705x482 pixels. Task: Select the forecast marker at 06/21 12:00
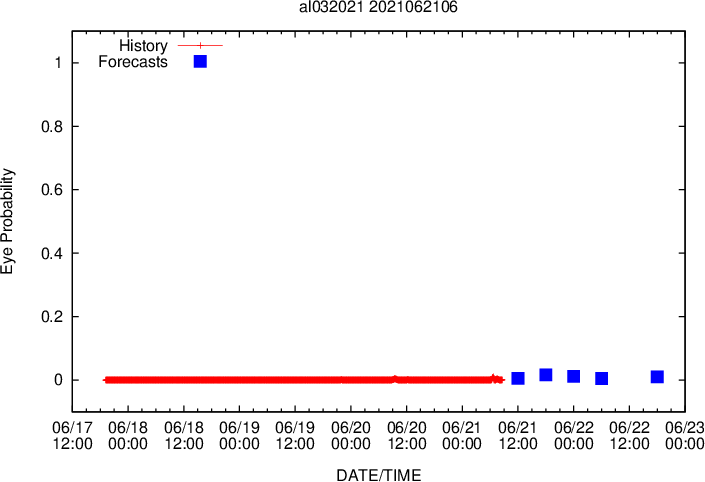click(518, 378)
